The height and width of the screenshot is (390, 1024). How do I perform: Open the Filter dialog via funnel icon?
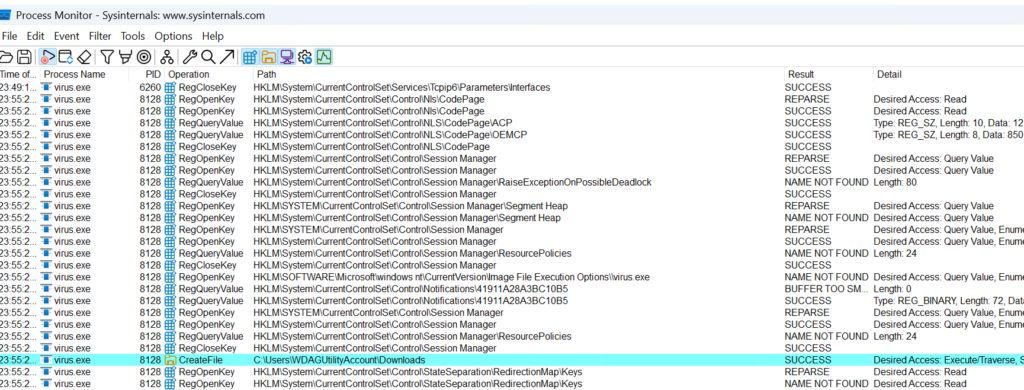click(107, 57)
